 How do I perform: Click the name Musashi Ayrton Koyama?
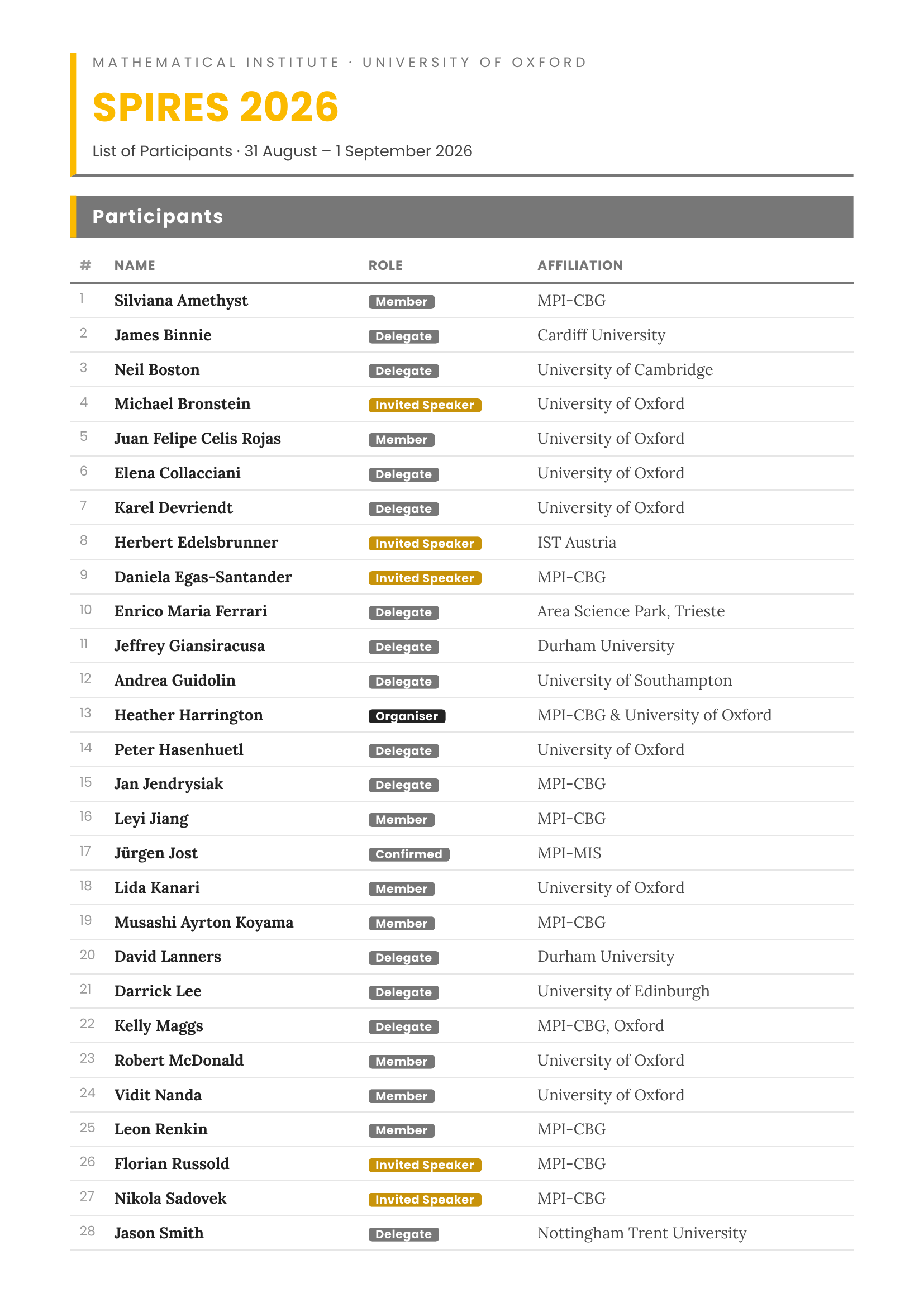point(204,922)
